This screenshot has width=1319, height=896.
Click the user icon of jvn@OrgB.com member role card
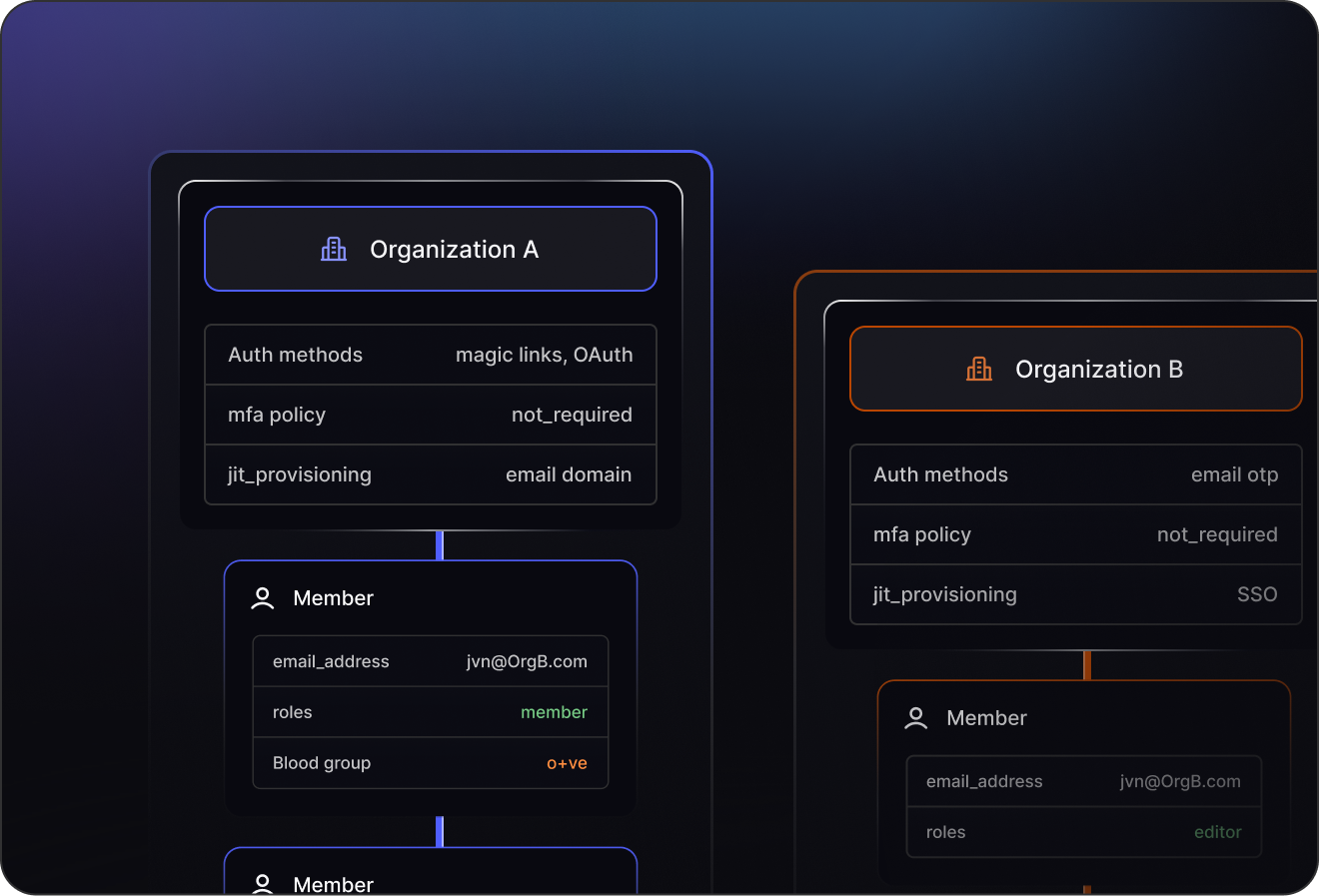point(263,598)
